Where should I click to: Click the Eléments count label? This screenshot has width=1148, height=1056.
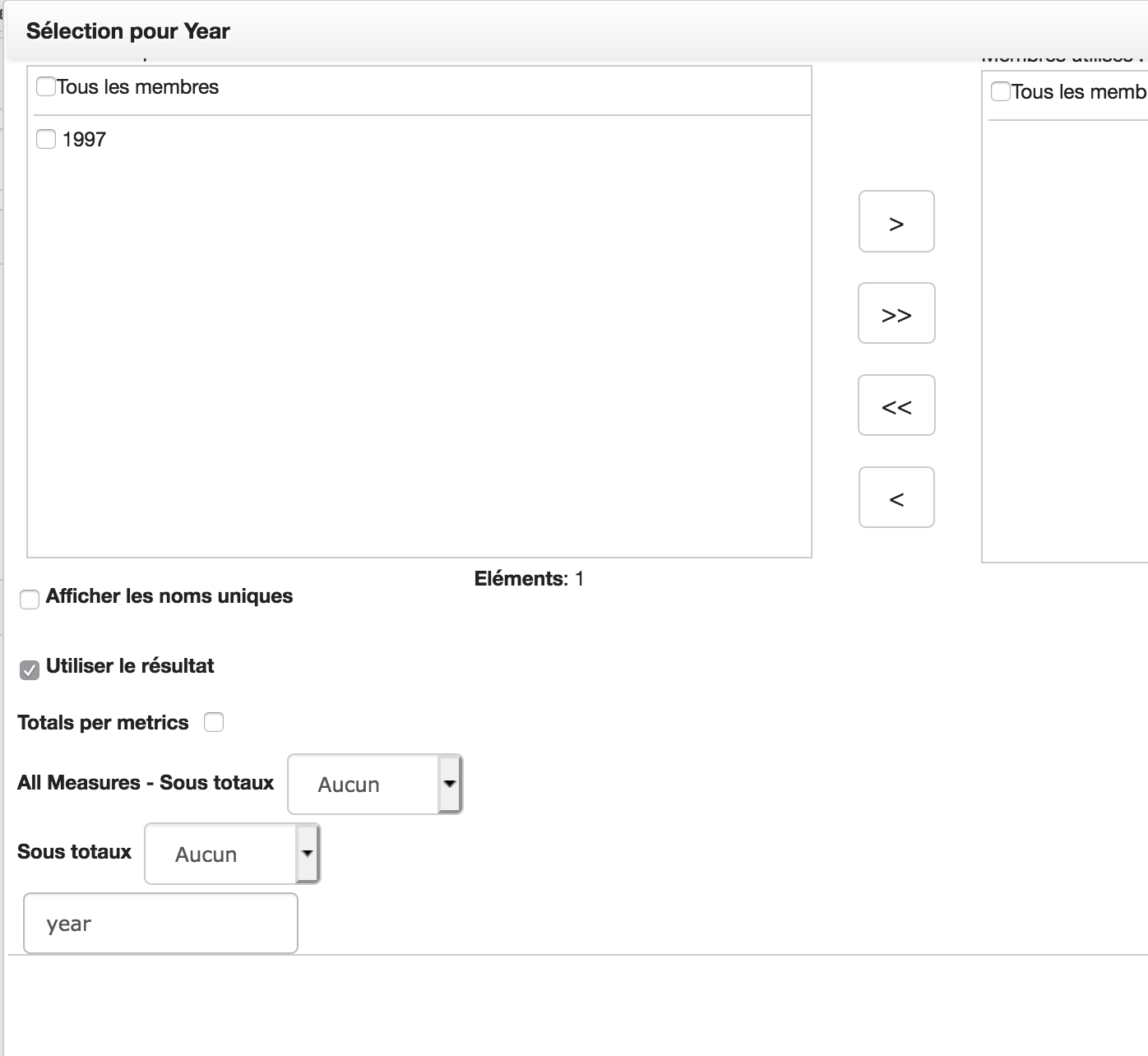pos(527,578)
